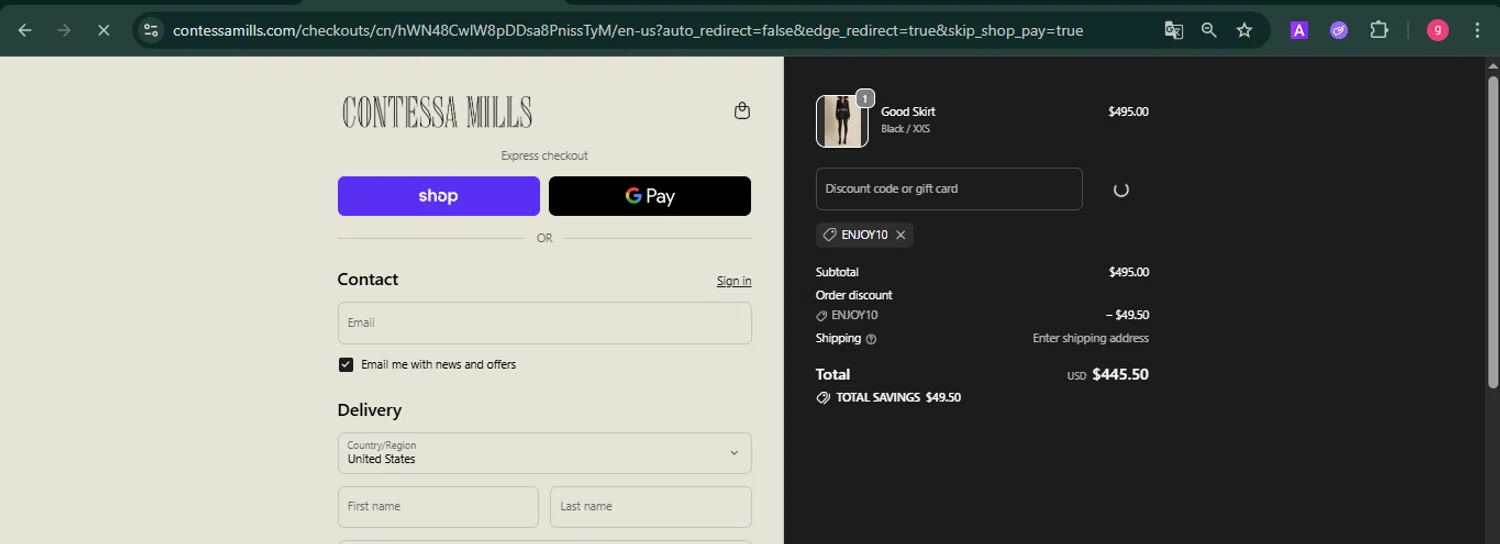
Task: Click the Enter shipping address text
Action: click(1090, 339)
